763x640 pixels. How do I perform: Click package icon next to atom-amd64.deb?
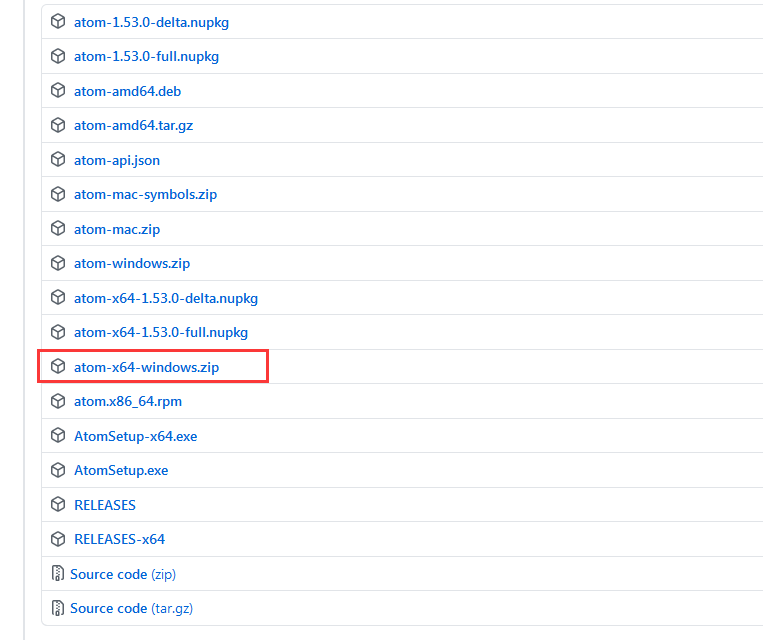58,91
